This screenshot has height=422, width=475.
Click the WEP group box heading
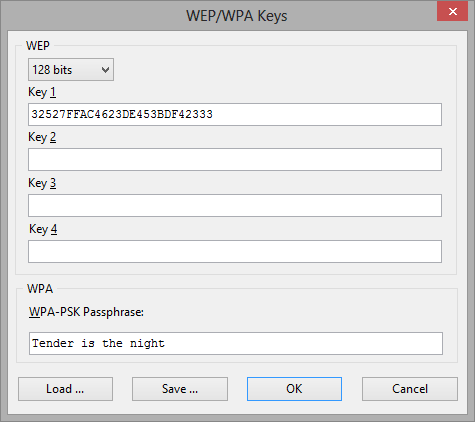click(38, 46)
